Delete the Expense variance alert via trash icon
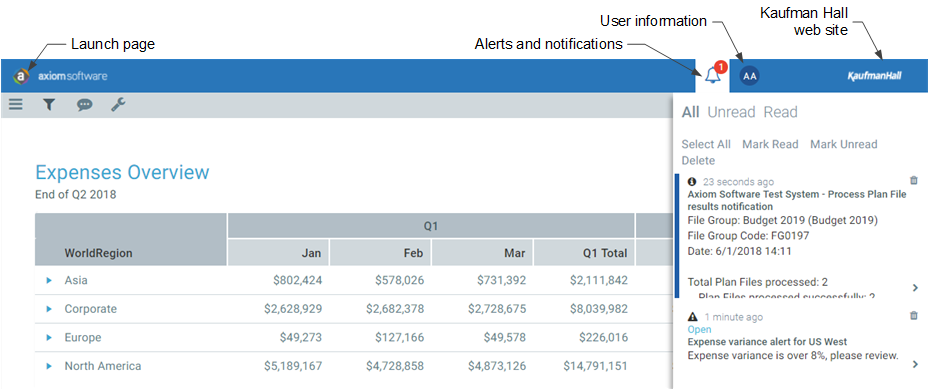The height and width of the screenshot is (390, 929). (x=914, y=316)
